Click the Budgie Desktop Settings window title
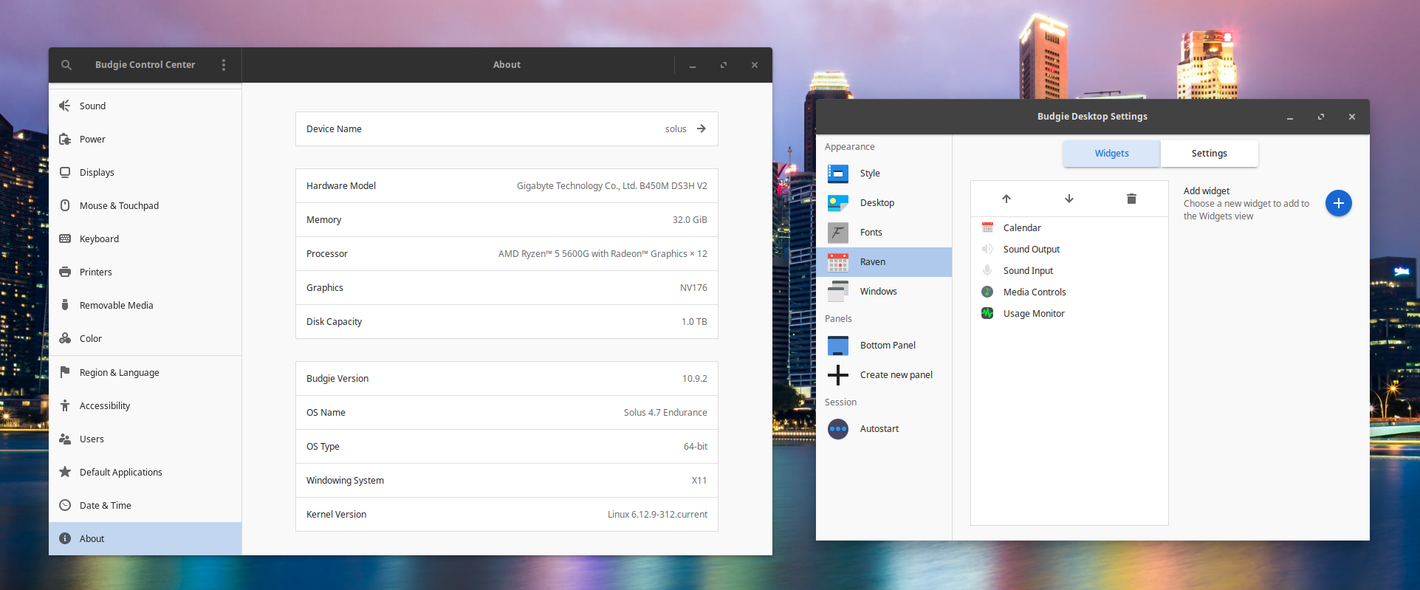Image resolution: width=1420 pixels, height=590 pixels. tap(1092, 117)
